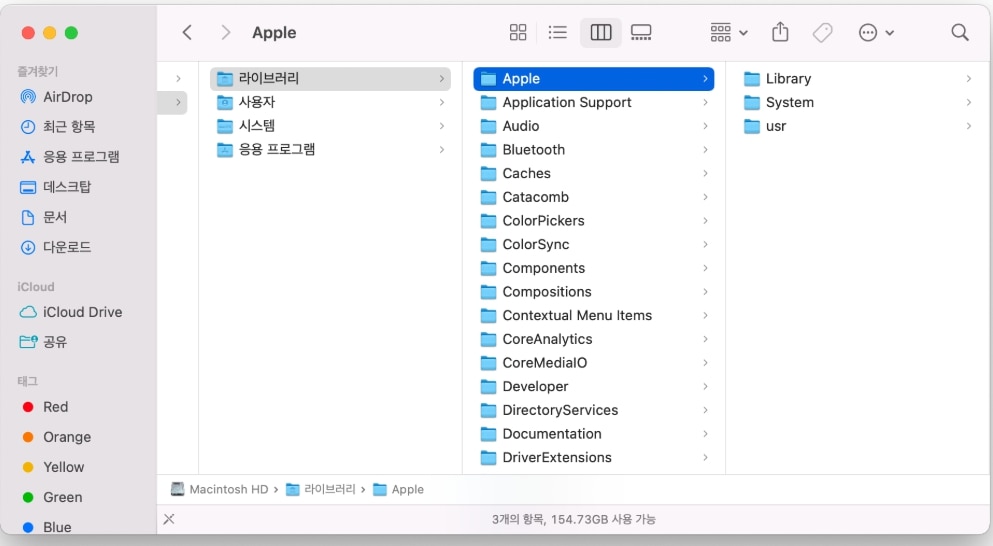The width and height of the screenshot is (993, 546).
Task: Click Apple in the path bar
Action: (398, 490)
